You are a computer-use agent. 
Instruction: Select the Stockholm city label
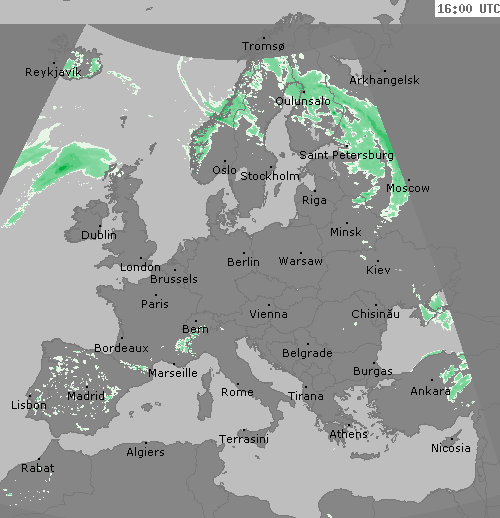point(270,176)
